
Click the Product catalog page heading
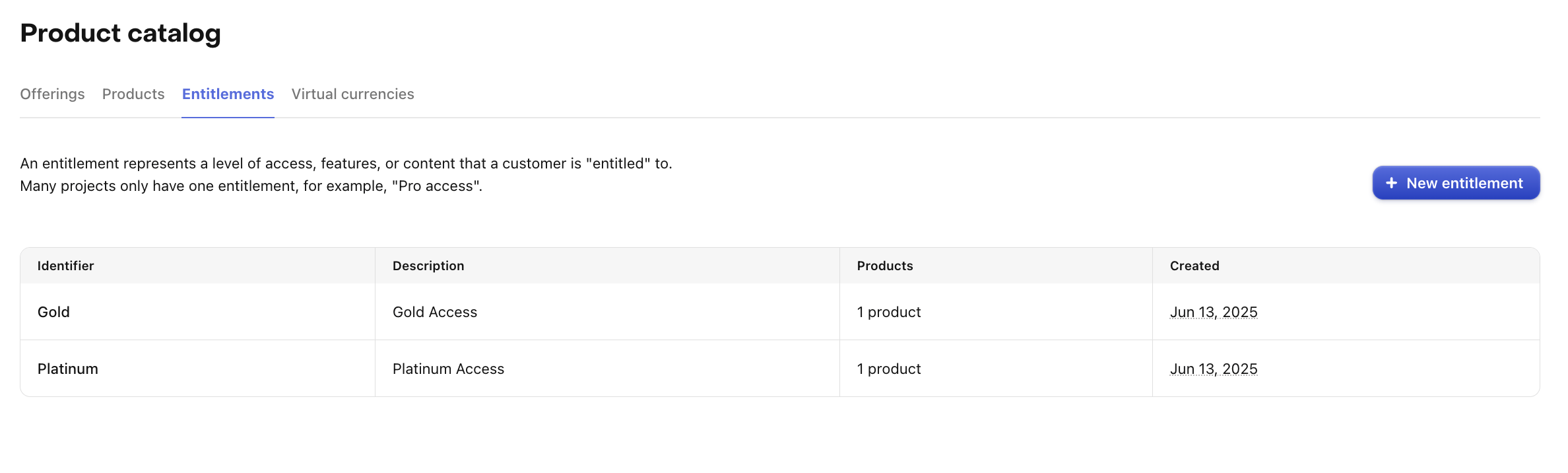point(120,33)
